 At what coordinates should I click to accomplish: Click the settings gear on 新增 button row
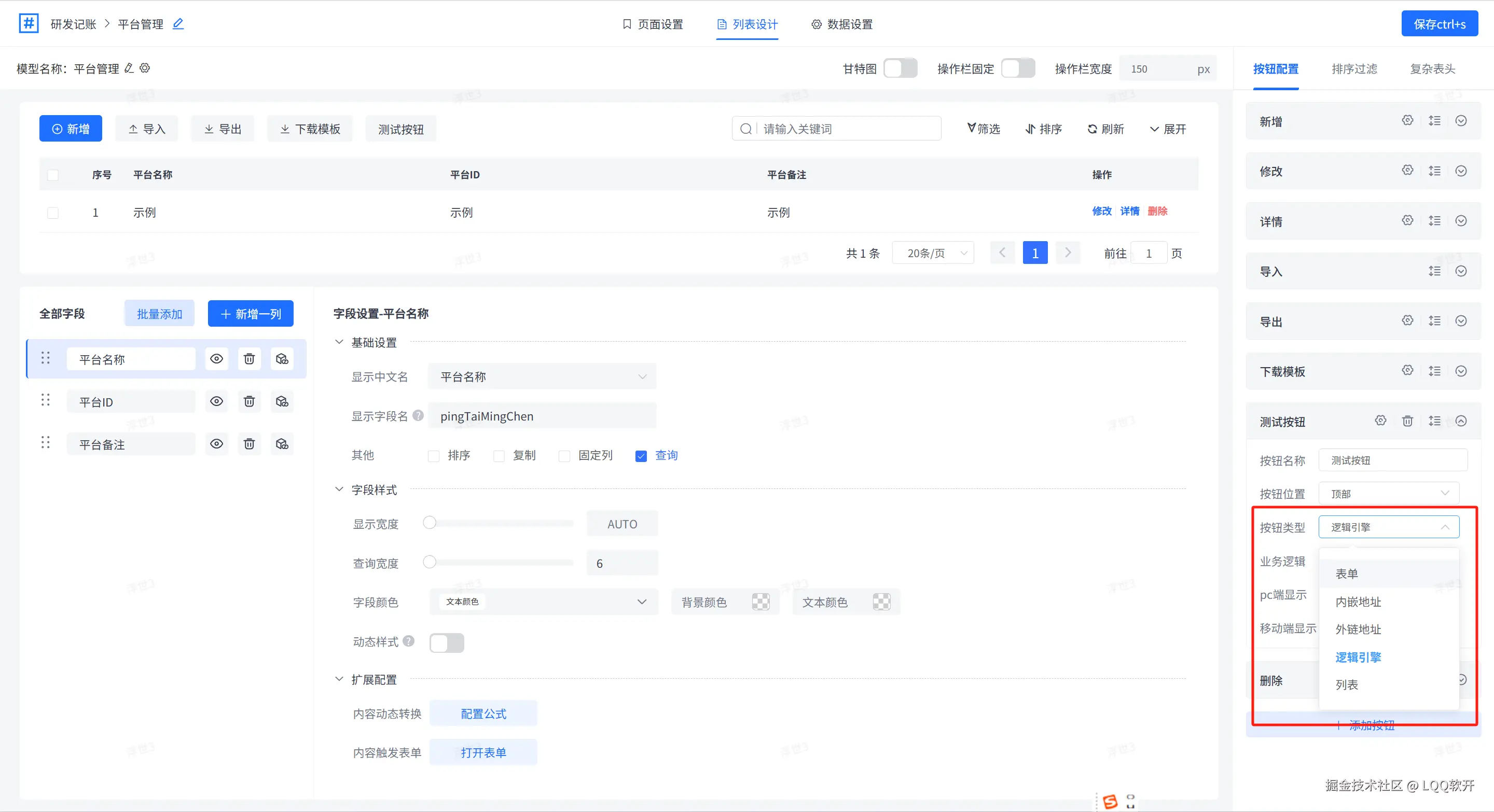pyautogui.click(x=1407, y=120)
